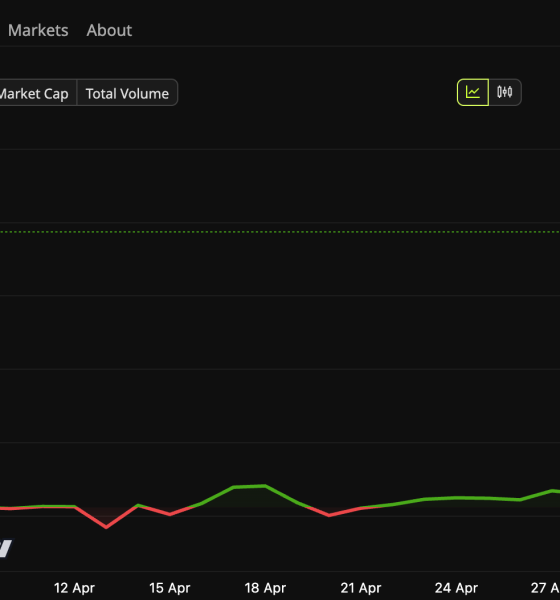Switch to candlestick chart view
Viewport: 560px width, 600px height.
[x=504, y=92]
